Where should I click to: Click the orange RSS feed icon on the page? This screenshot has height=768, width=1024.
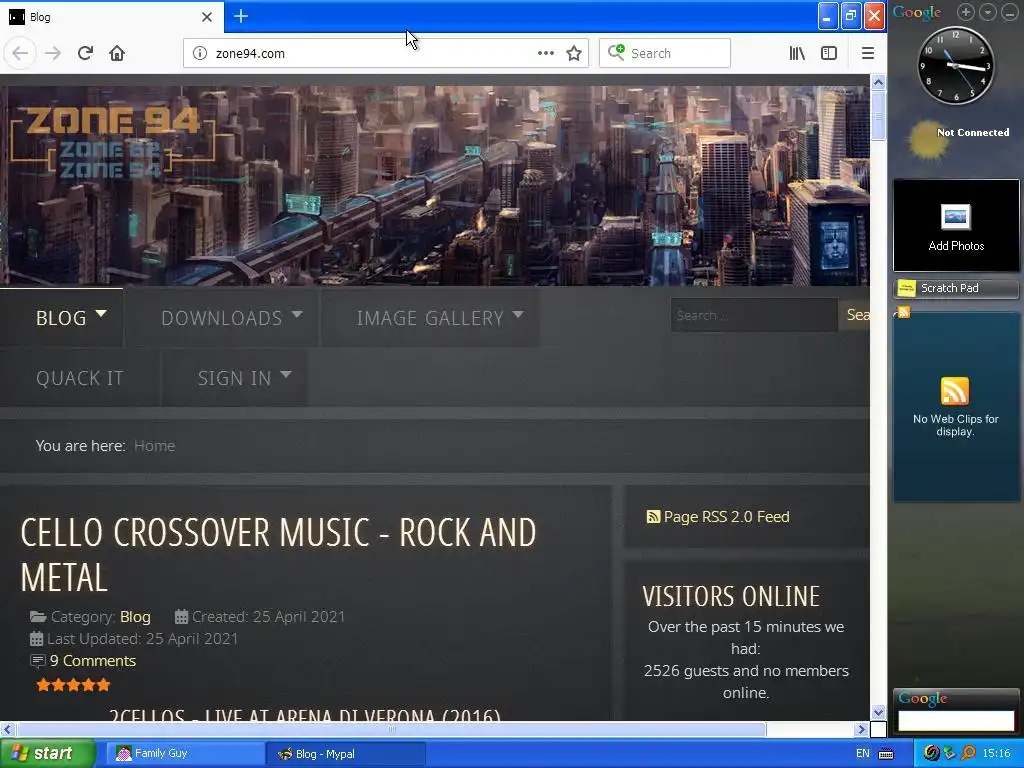coord(653,517)
